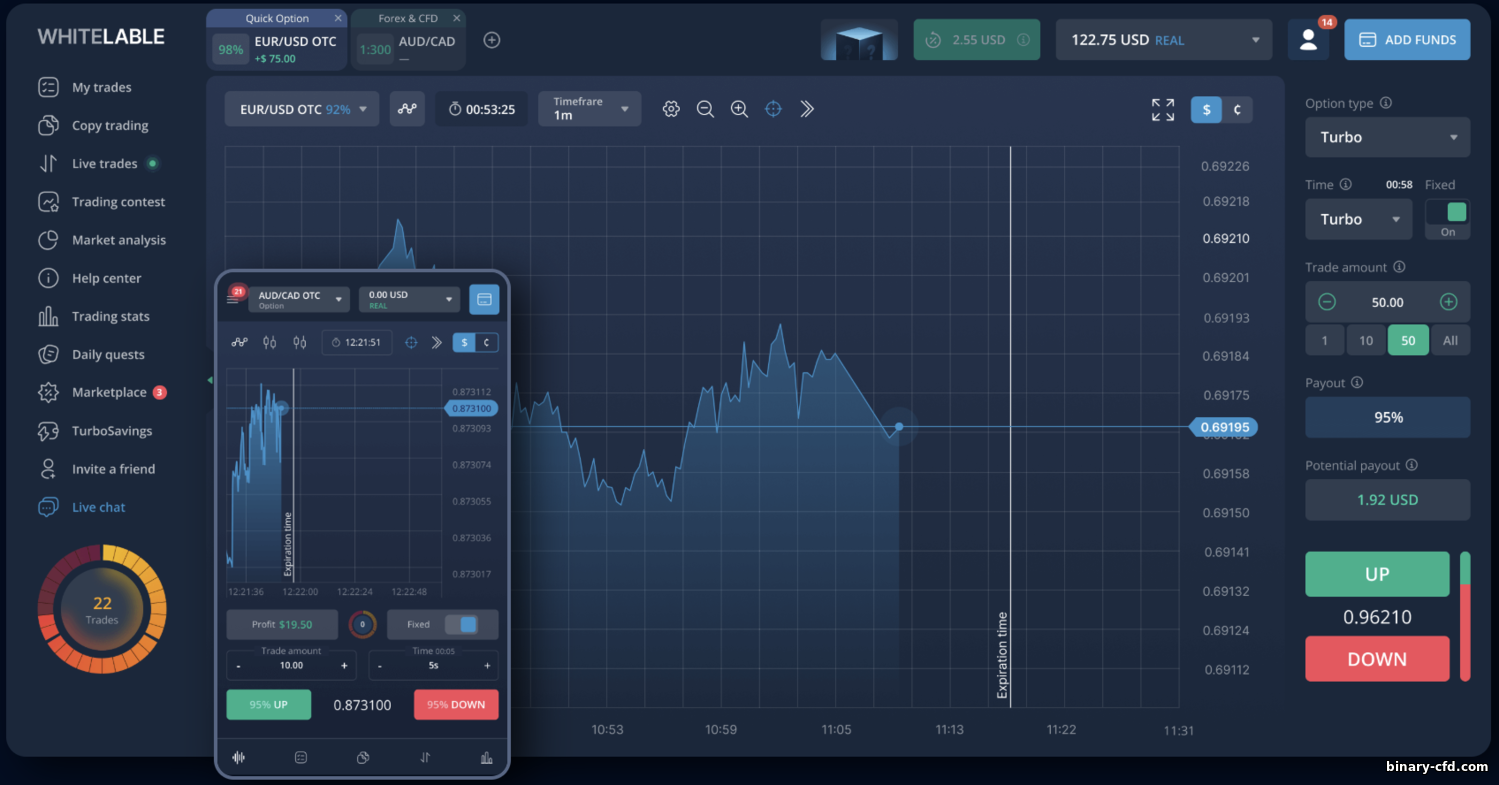
Task: Click the fullscreen expand icon above chart
Action: tap(1163, 110)
